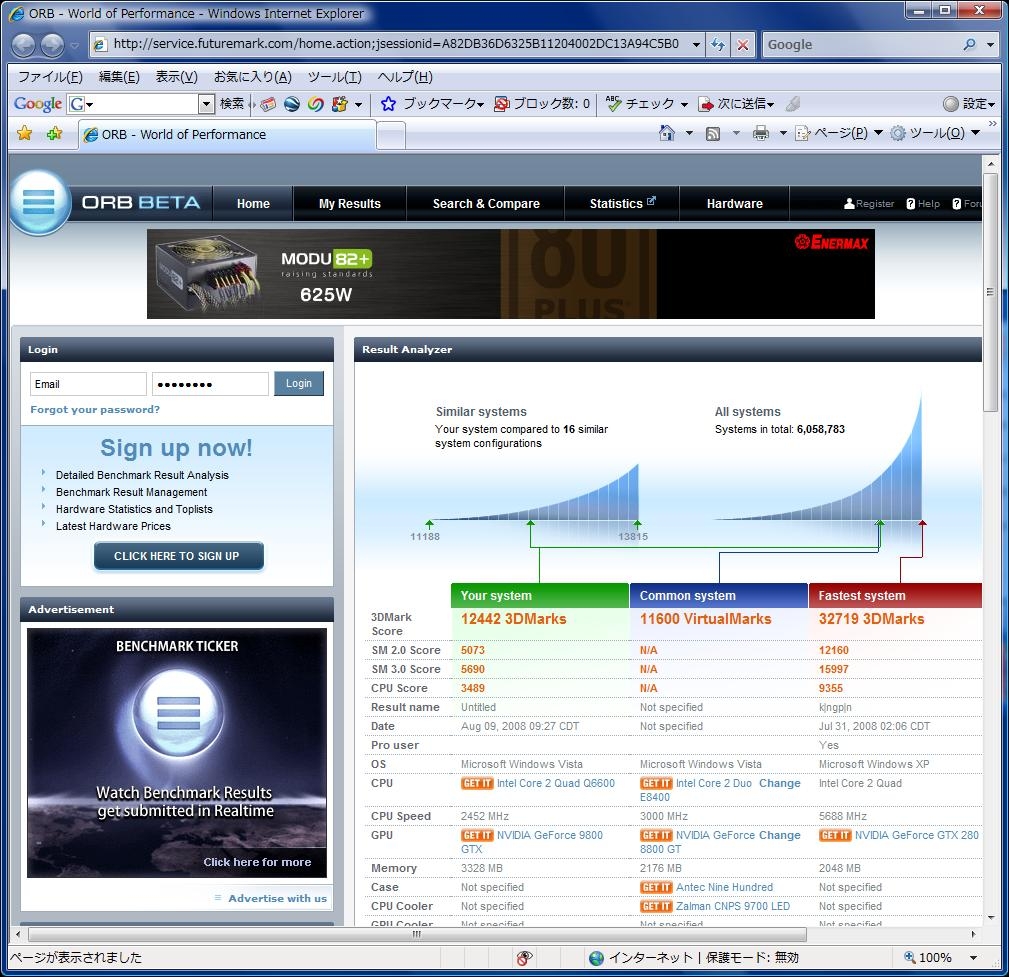
Task: Click the Home house icon in command bar
Action: [667, 133]
